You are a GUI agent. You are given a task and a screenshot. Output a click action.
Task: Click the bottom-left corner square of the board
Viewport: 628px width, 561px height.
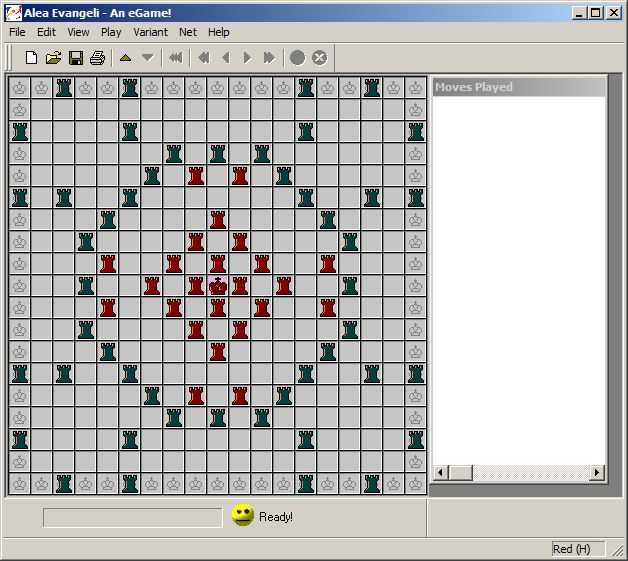click(20, 484)
